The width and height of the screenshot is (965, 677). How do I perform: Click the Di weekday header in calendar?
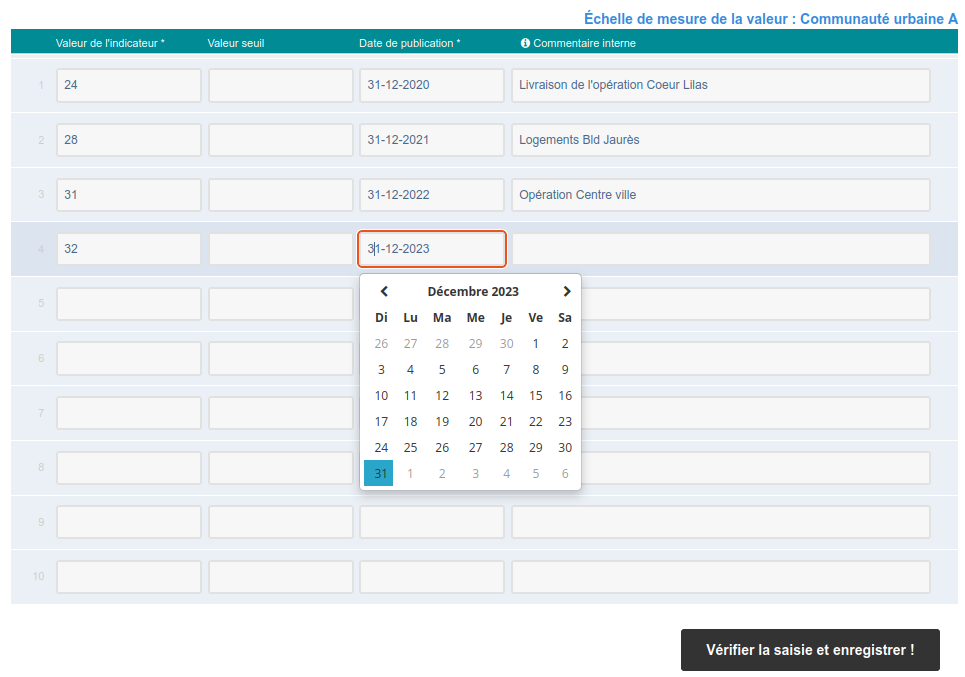point(381,318)
